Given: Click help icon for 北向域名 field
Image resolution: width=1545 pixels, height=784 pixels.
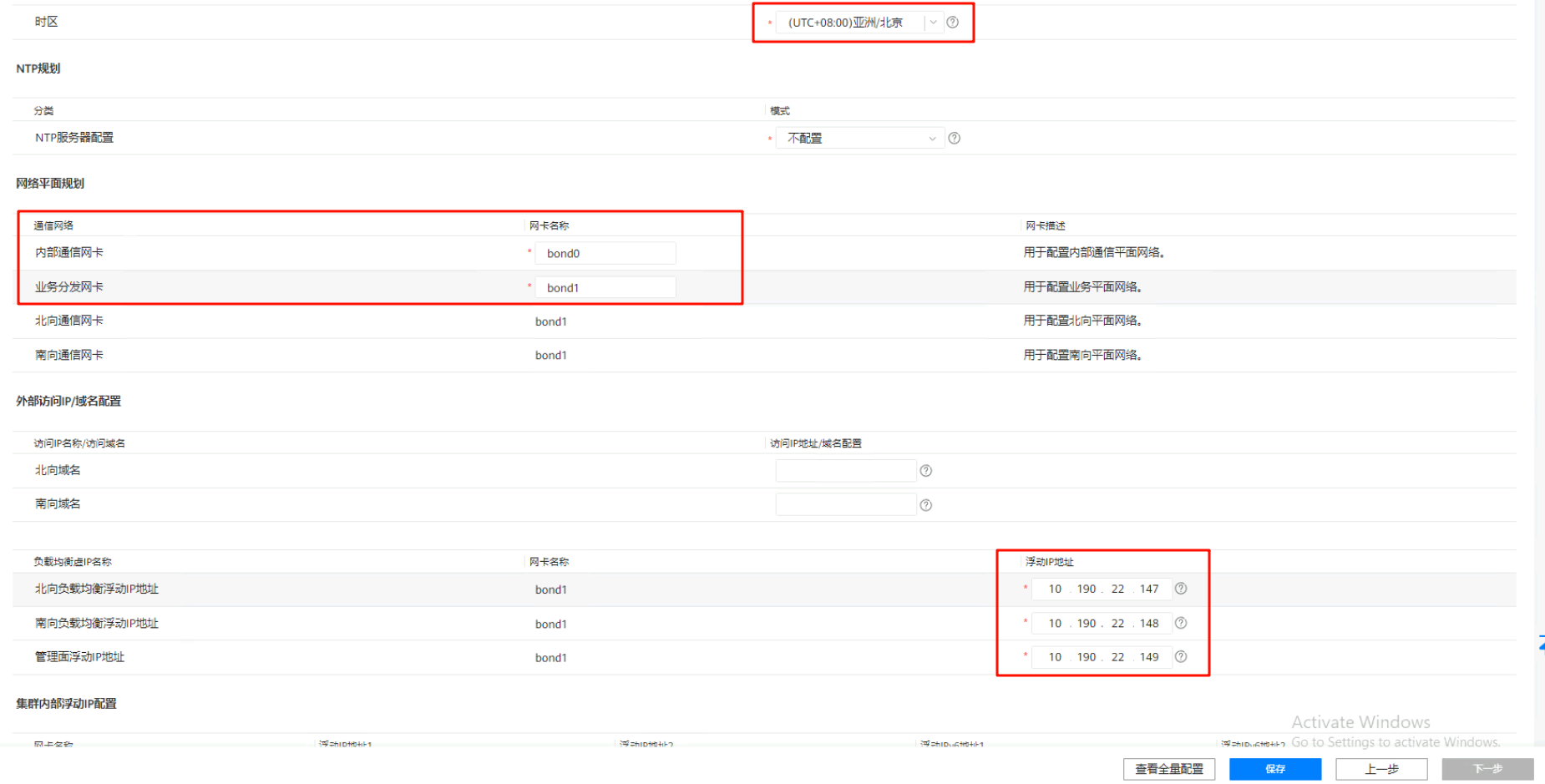Looking at the screenshot, I should [925, 471].
